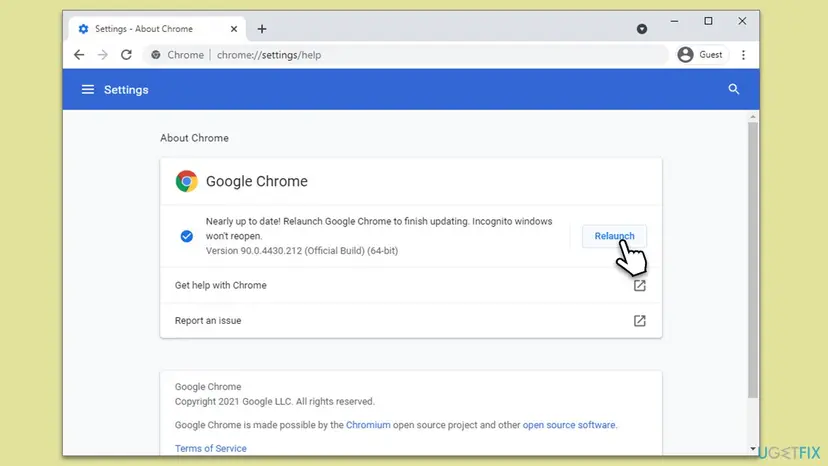Click the Google Chrome logo
The width and height of the screenshot is (828, 466).
186,181
